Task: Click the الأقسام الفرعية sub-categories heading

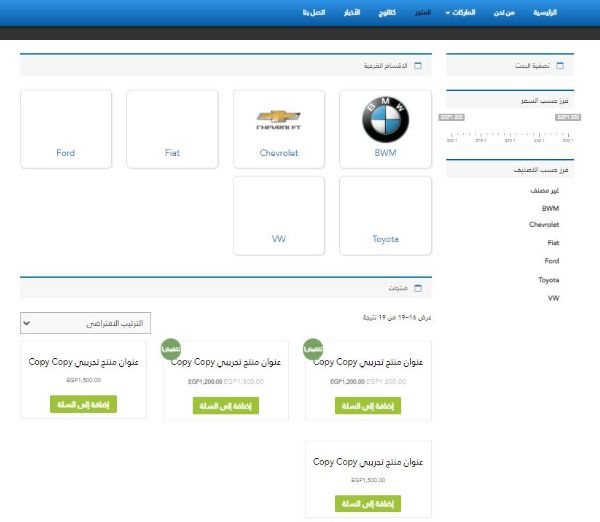Action: (385, 65)
